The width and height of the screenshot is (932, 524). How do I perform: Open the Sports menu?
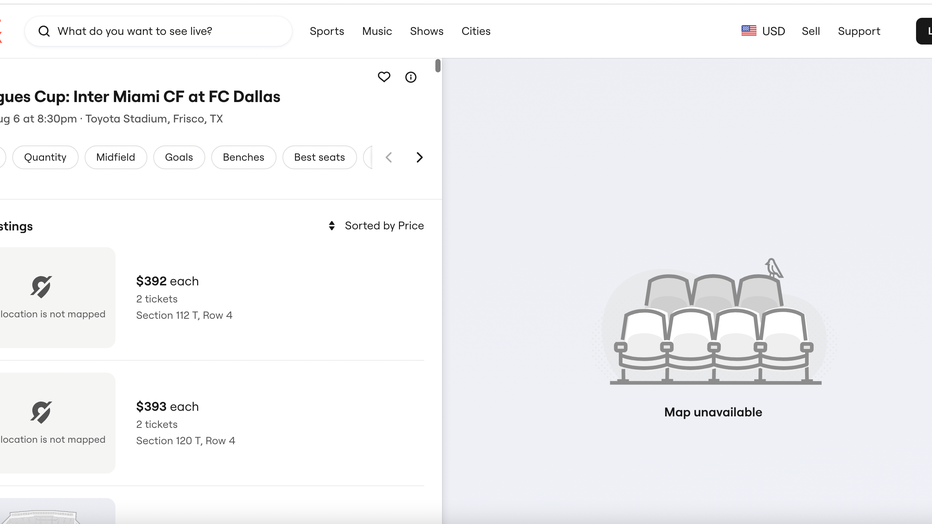(327, 31)
